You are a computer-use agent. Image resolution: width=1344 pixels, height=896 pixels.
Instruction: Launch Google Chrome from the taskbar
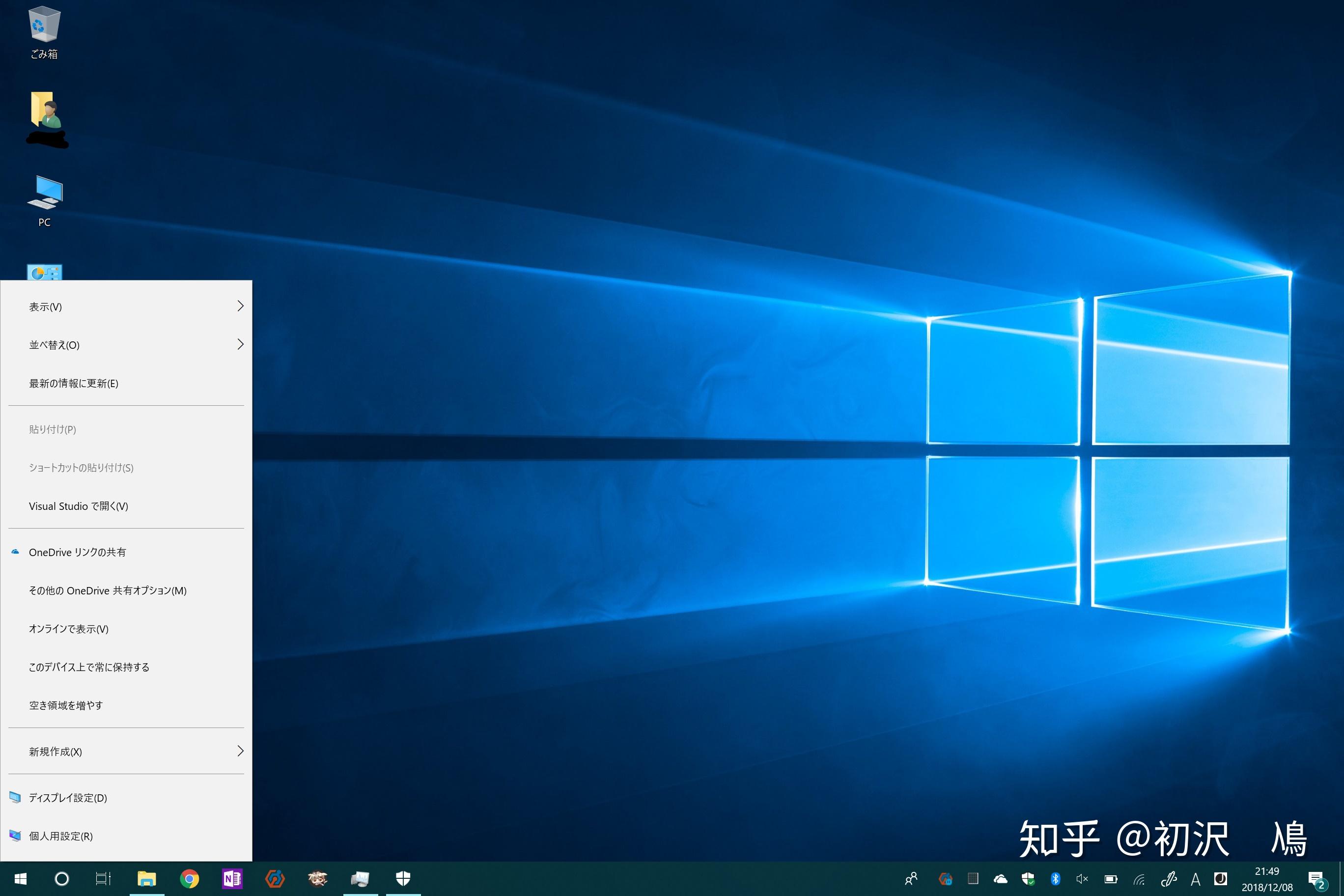(190, 879)
